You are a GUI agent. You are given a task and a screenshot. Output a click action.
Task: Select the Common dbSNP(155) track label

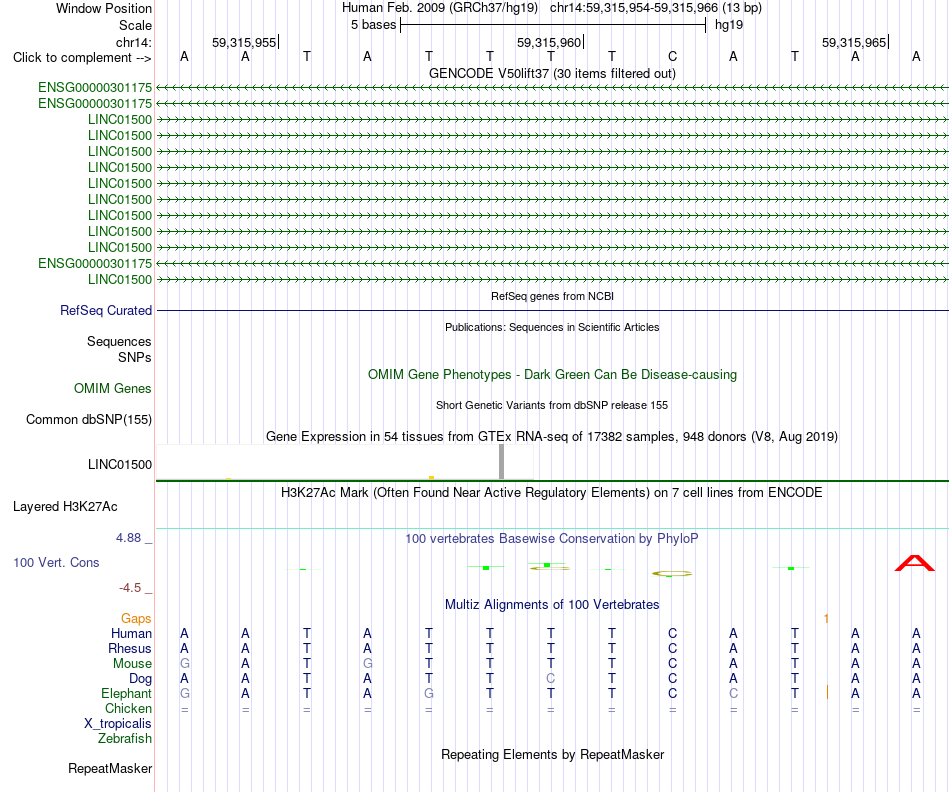pos(89,419)
